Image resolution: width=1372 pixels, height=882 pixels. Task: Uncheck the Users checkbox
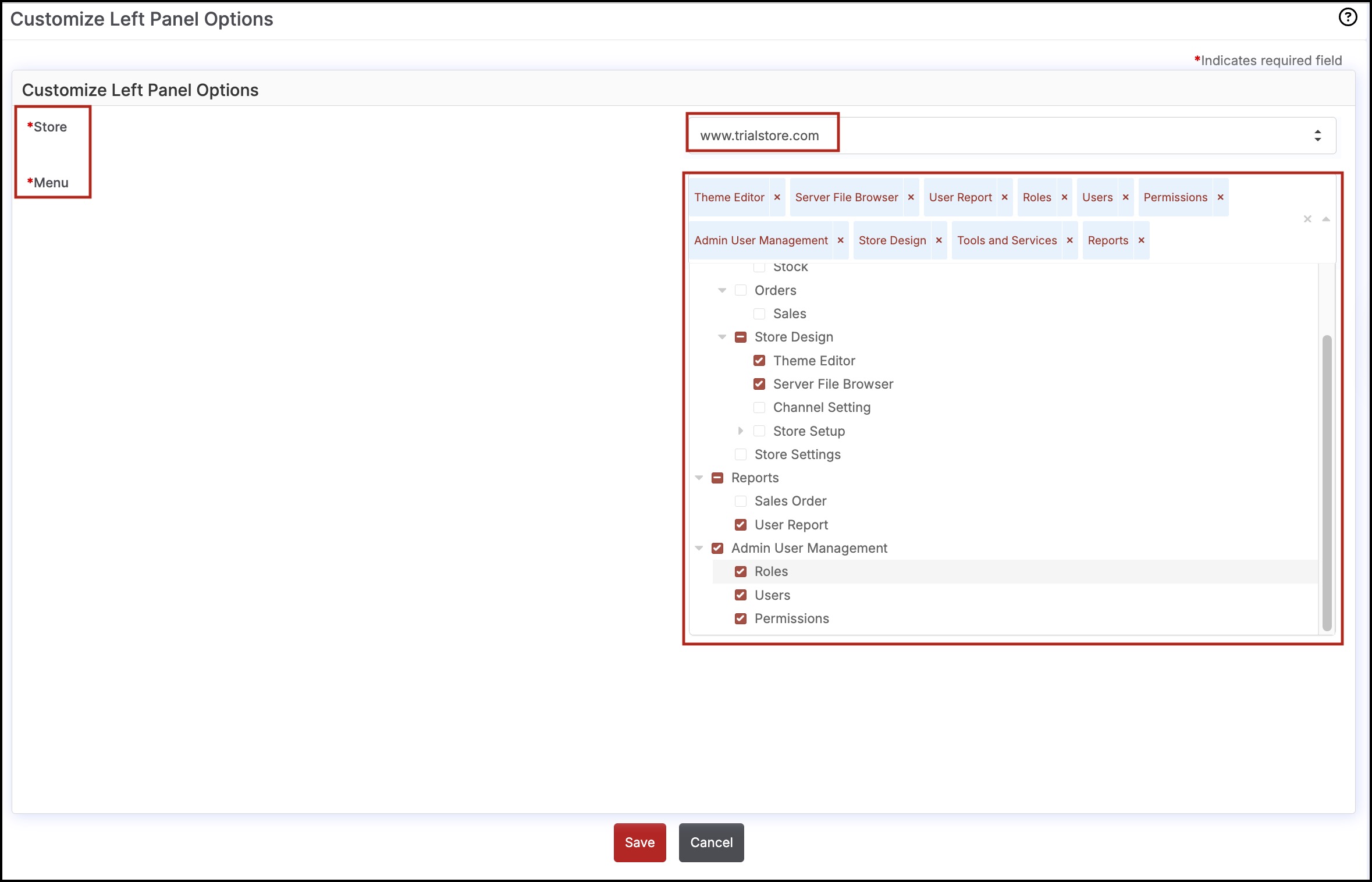pyautogui.click(x=741, y=595)
